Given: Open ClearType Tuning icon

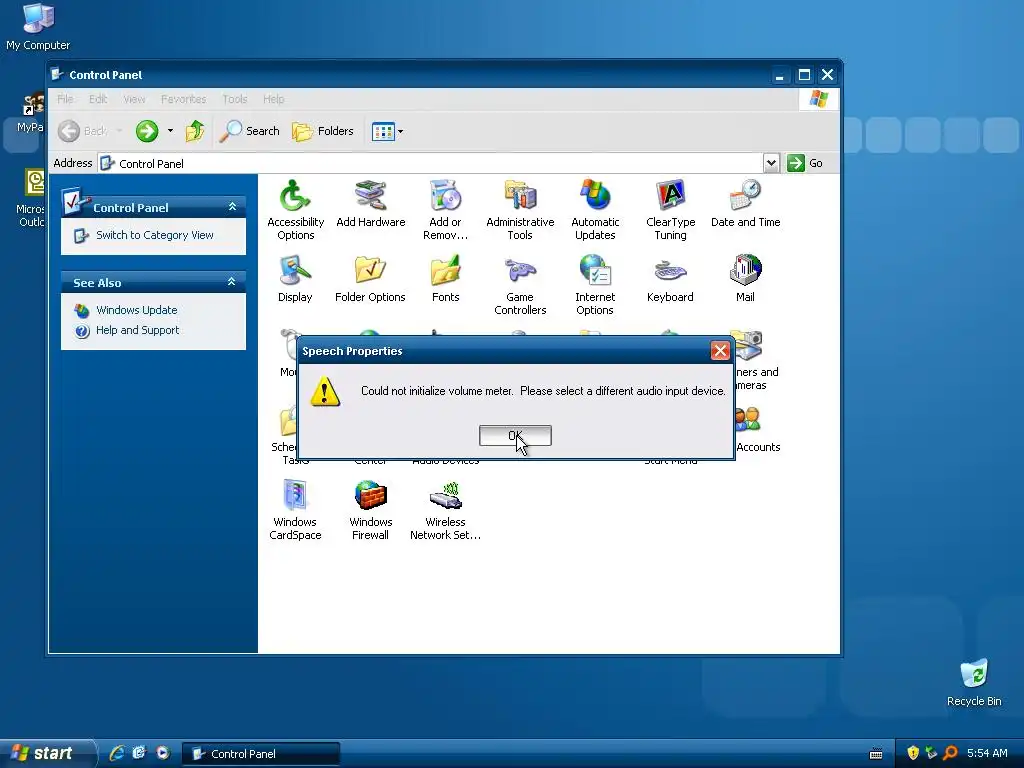Looking at the screenshot, I should pos(670,210).
